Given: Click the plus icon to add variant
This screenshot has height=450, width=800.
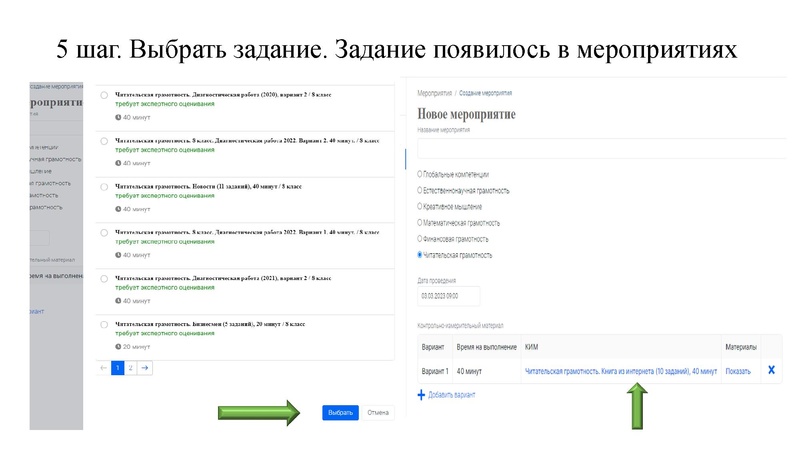Looking at the screenshot, I should click(421, 395).
